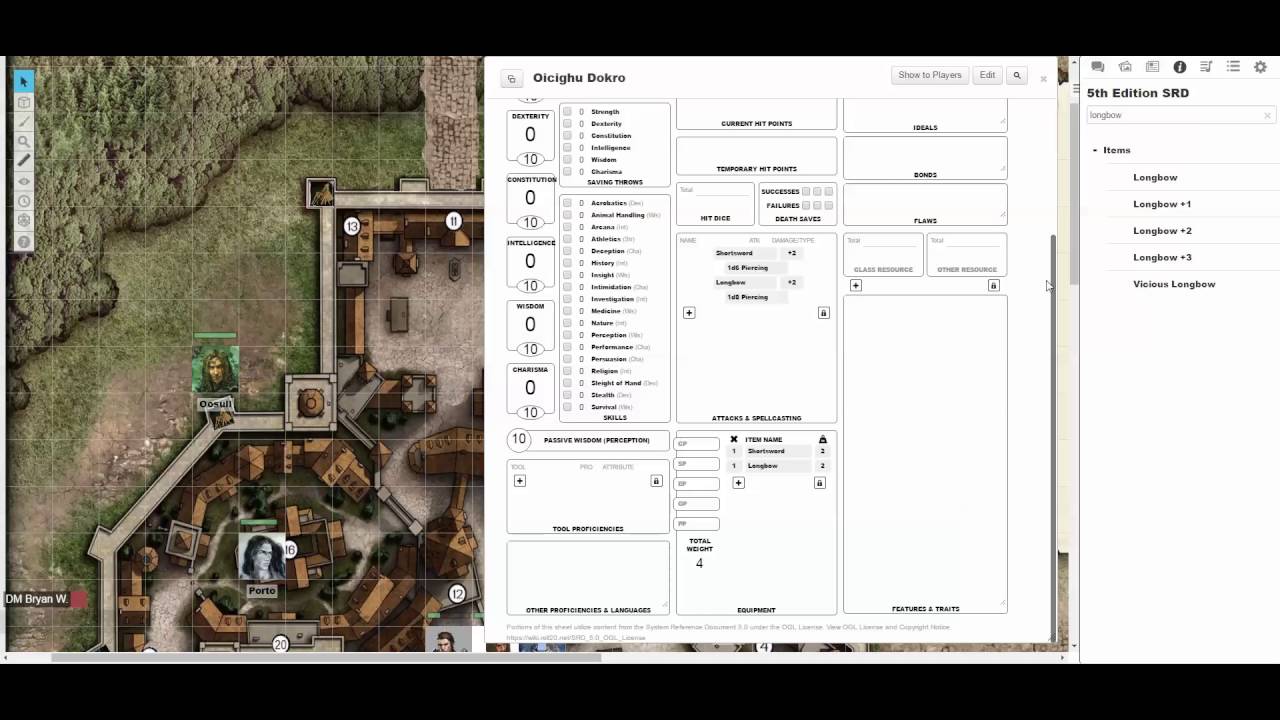Click the Edit button
The height and width of the screenshot is (720, 1280).
coord(987,75)
